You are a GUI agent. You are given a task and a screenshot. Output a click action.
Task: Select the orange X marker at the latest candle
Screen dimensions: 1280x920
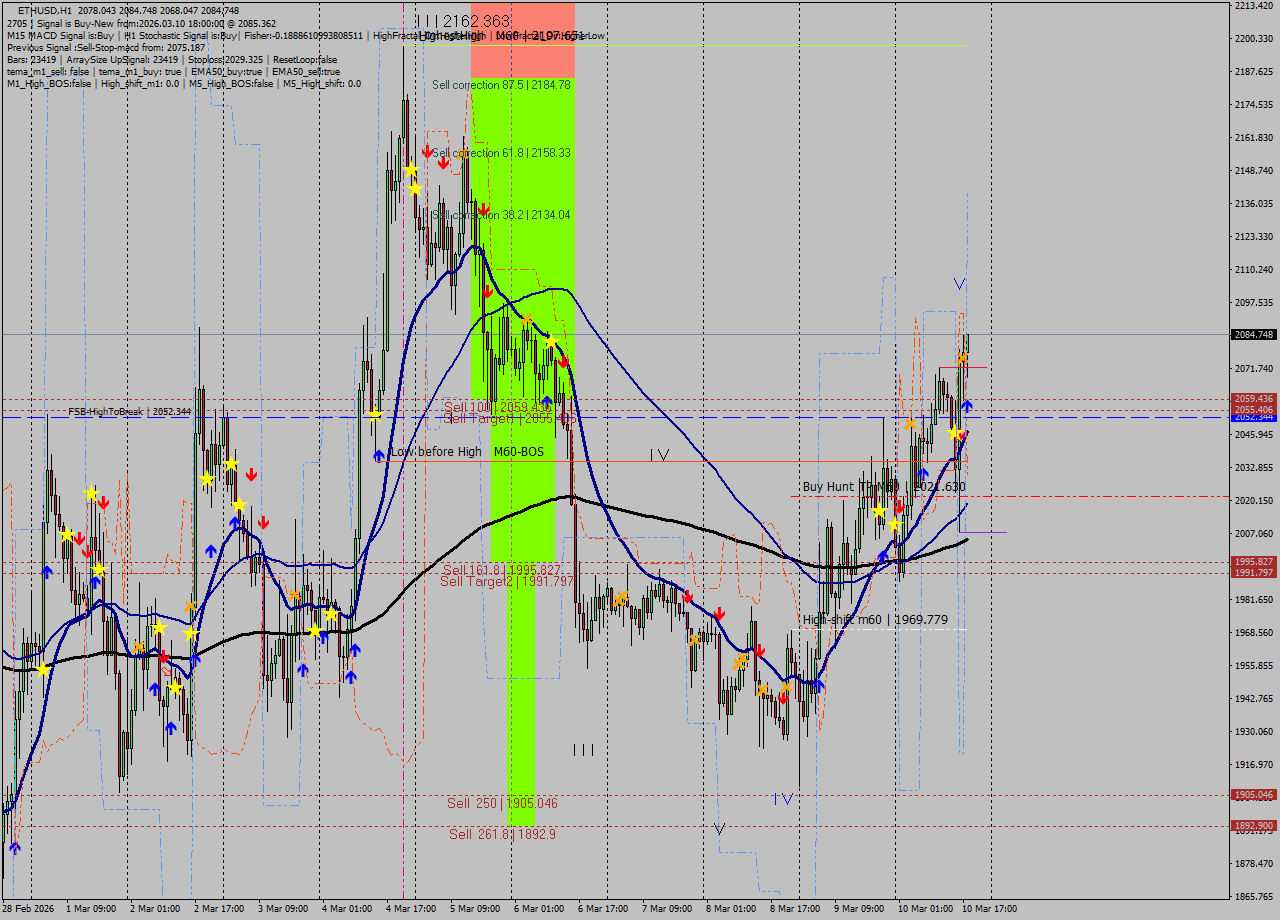[x=961, y=357]
